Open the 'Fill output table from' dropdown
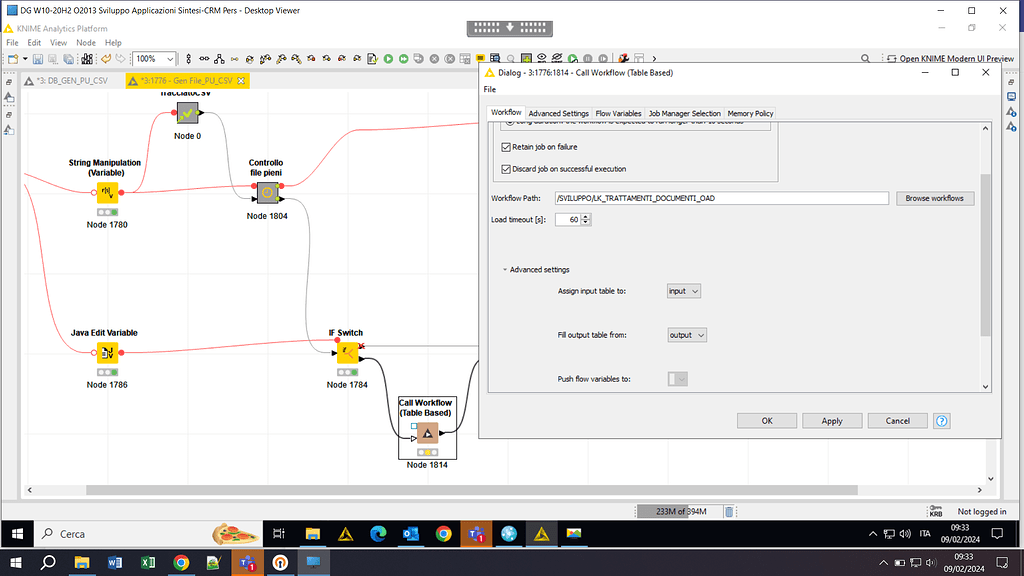Image resolution: width=1024 pixels, height=576 pixels. click(x=686, y=335)
